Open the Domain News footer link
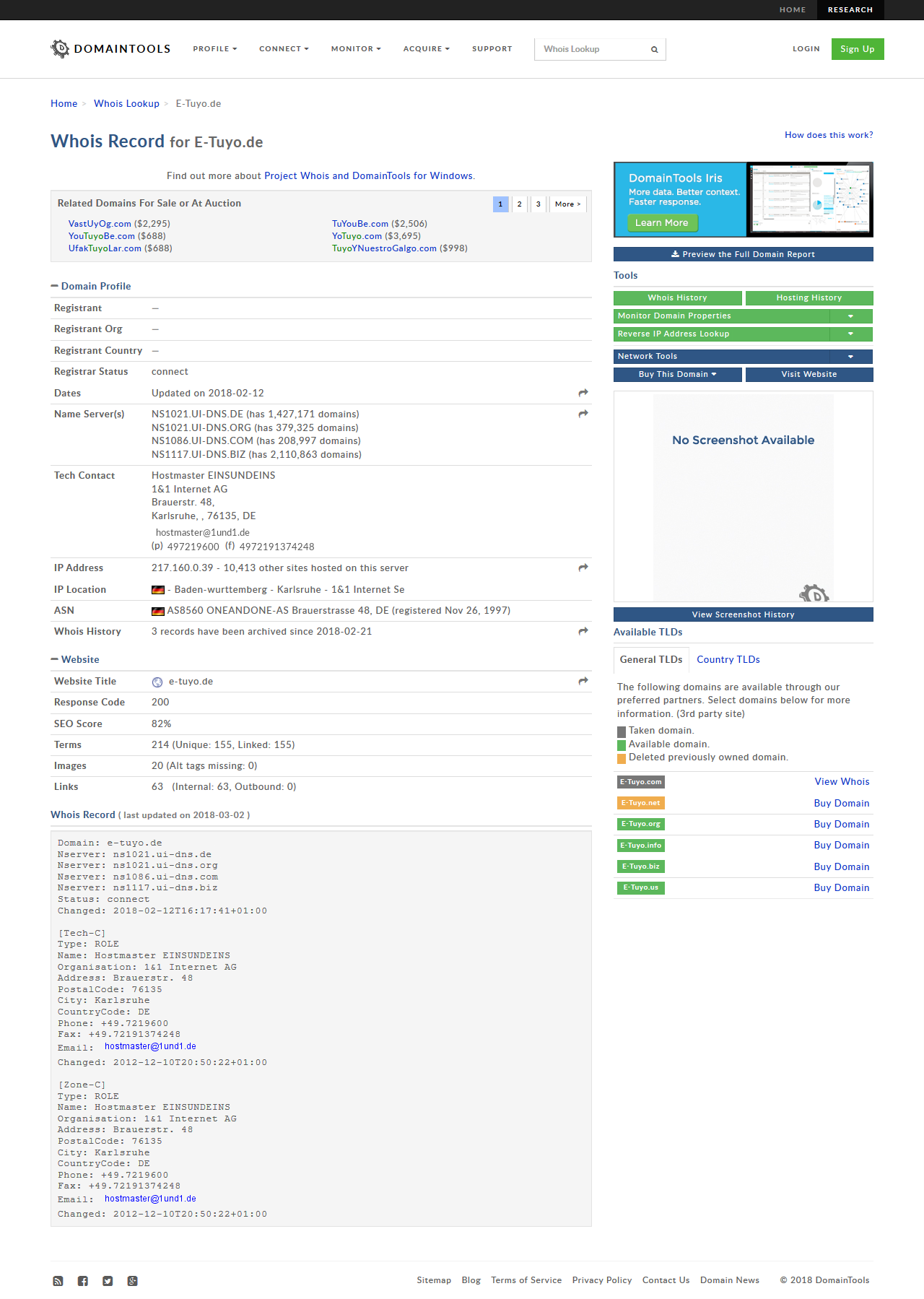Screen dimensions: 924x1299 730,1280
